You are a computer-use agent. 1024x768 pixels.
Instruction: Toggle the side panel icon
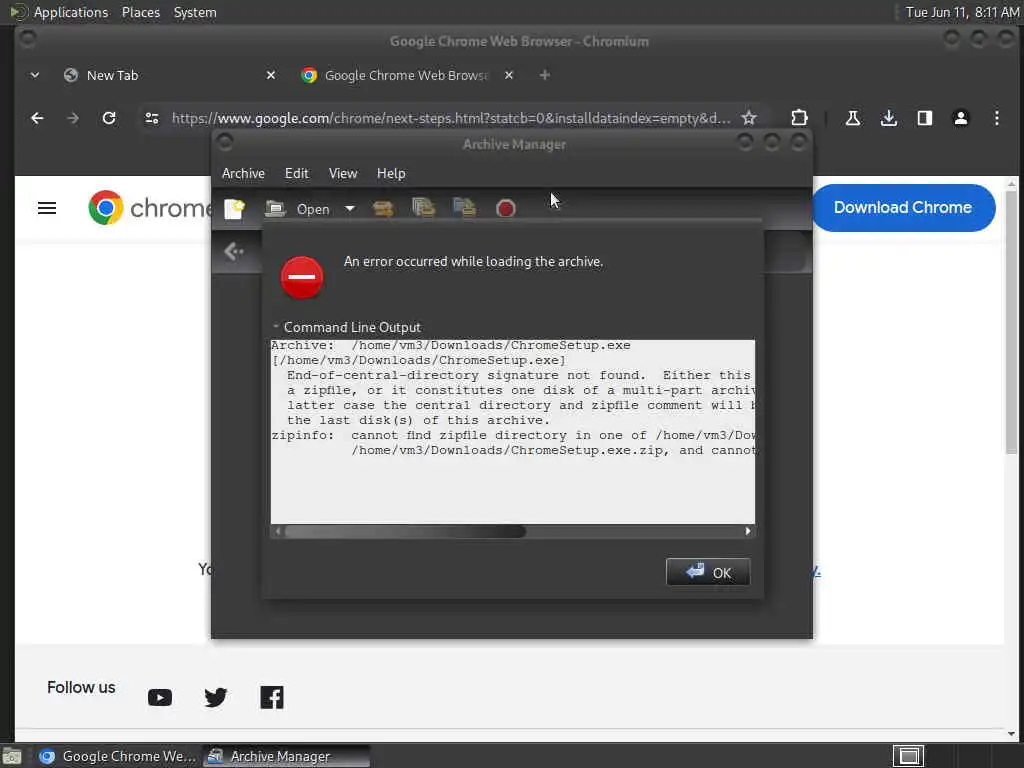925,118
